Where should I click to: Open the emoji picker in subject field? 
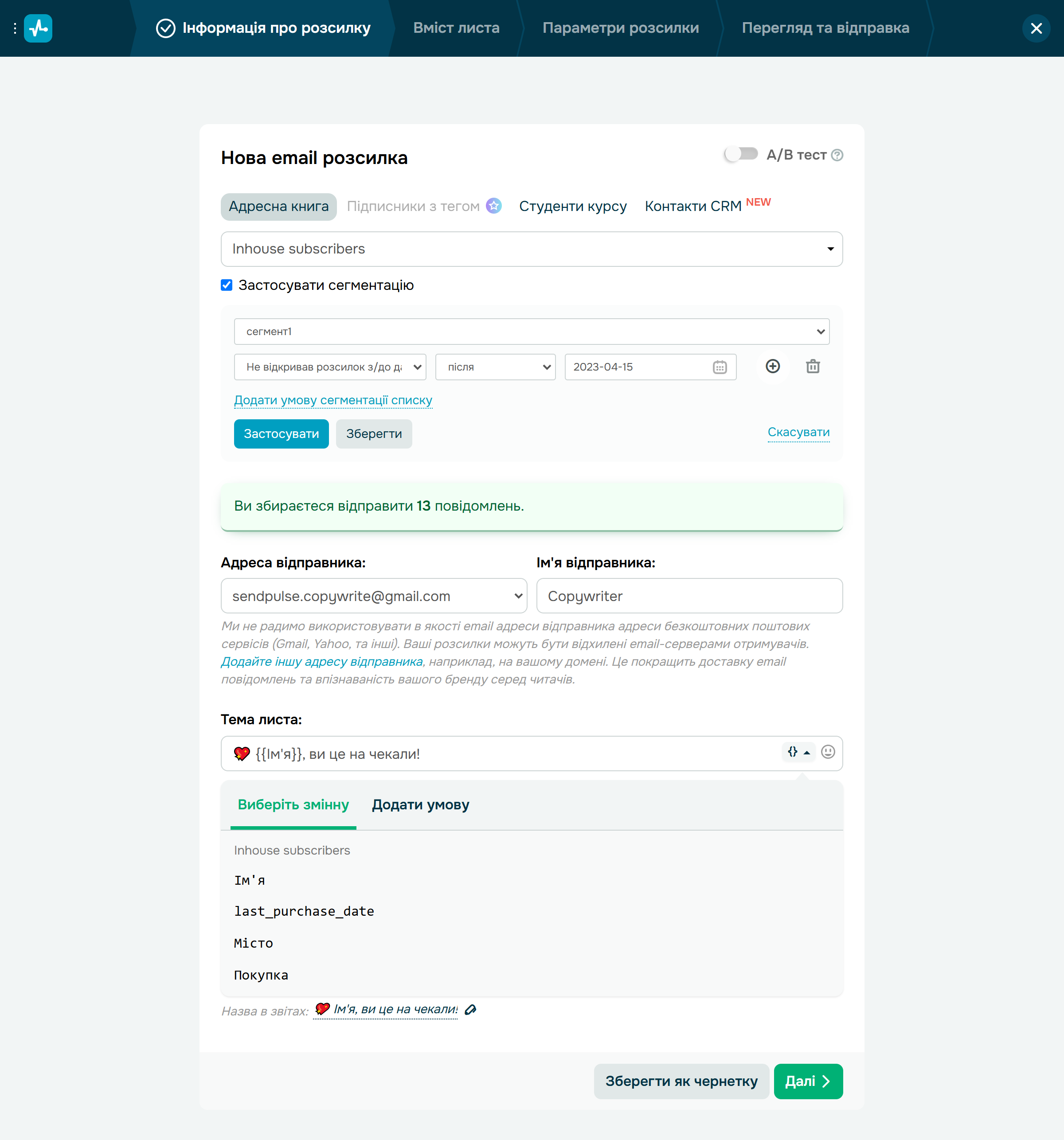tap(828, 752)
